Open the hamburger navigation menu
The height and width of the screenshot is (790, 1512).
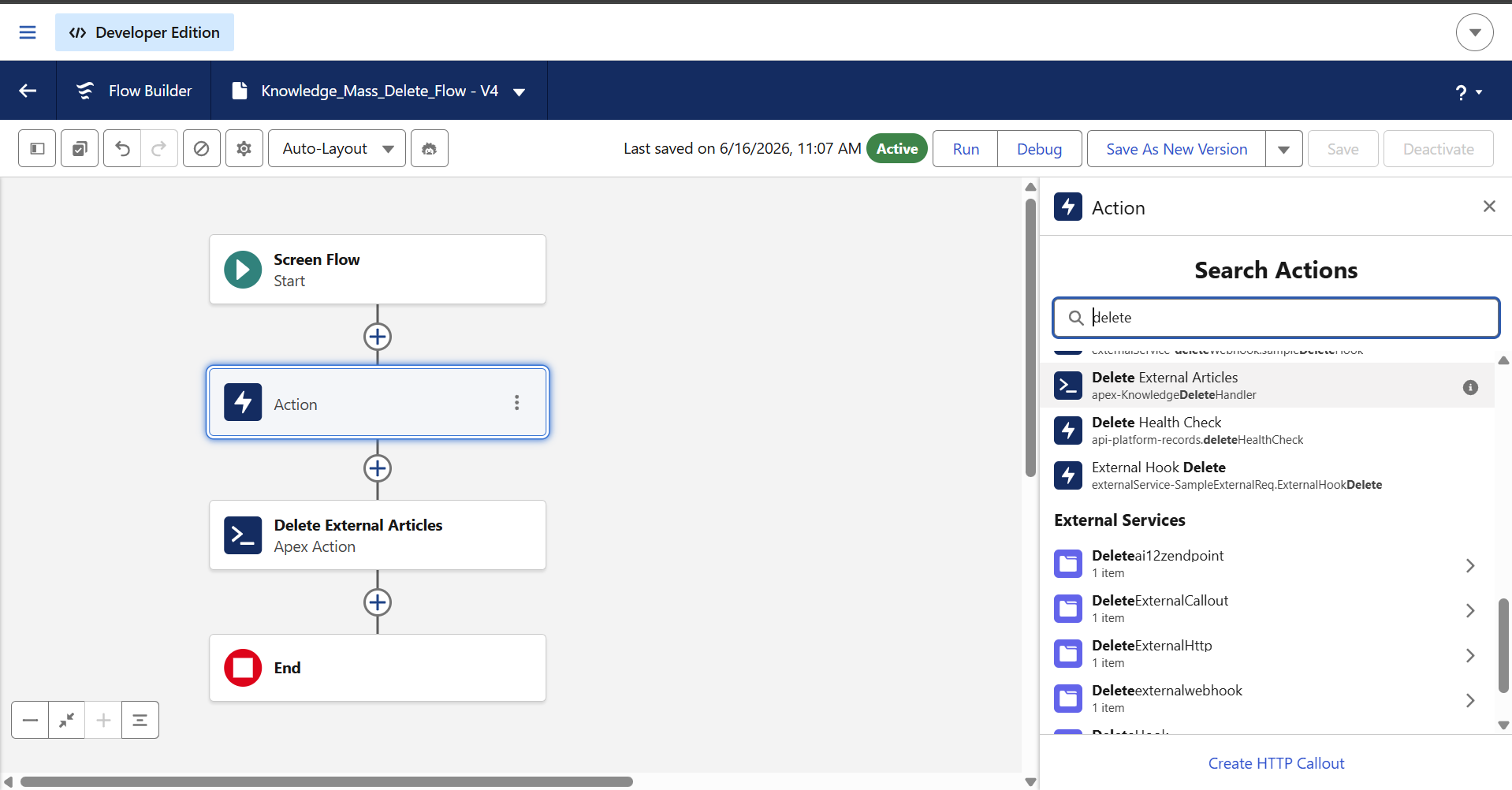28,32
